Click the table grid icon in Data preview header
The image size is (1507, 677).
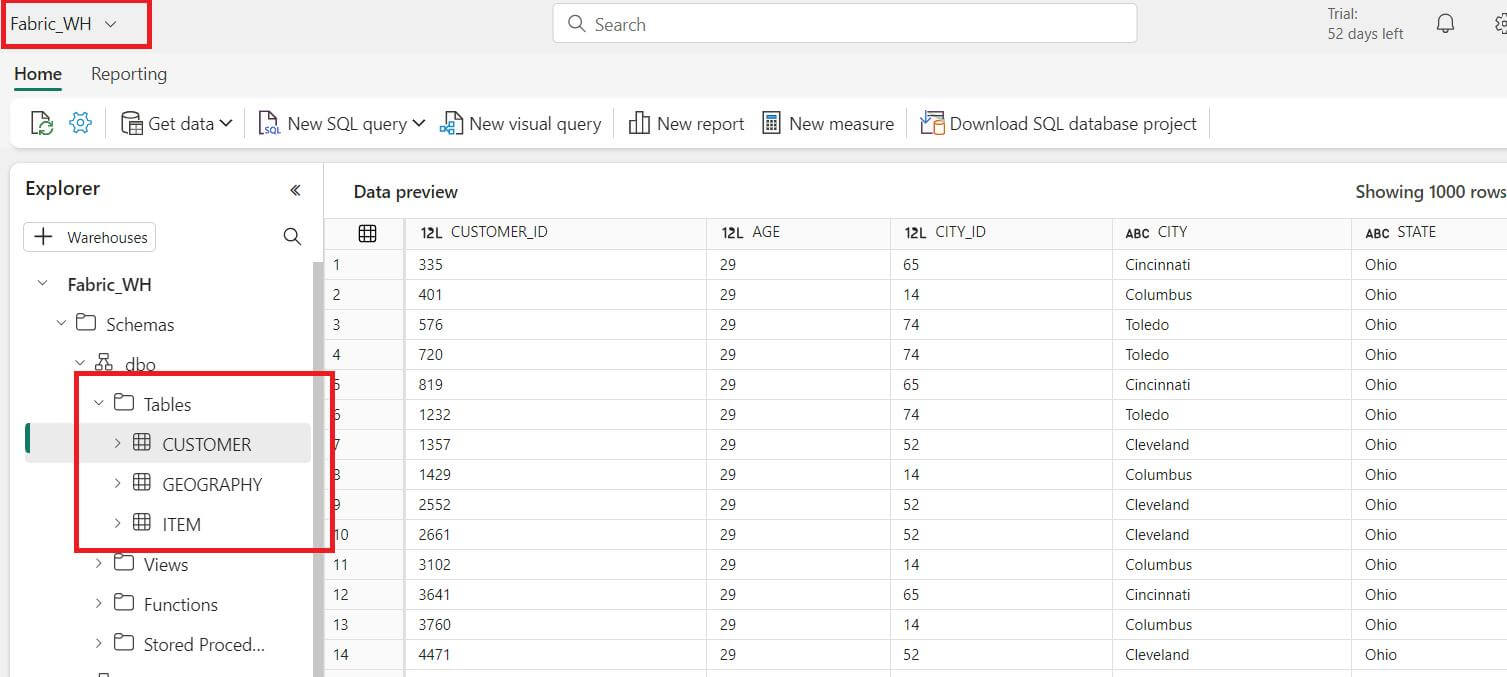click(367, 233)
